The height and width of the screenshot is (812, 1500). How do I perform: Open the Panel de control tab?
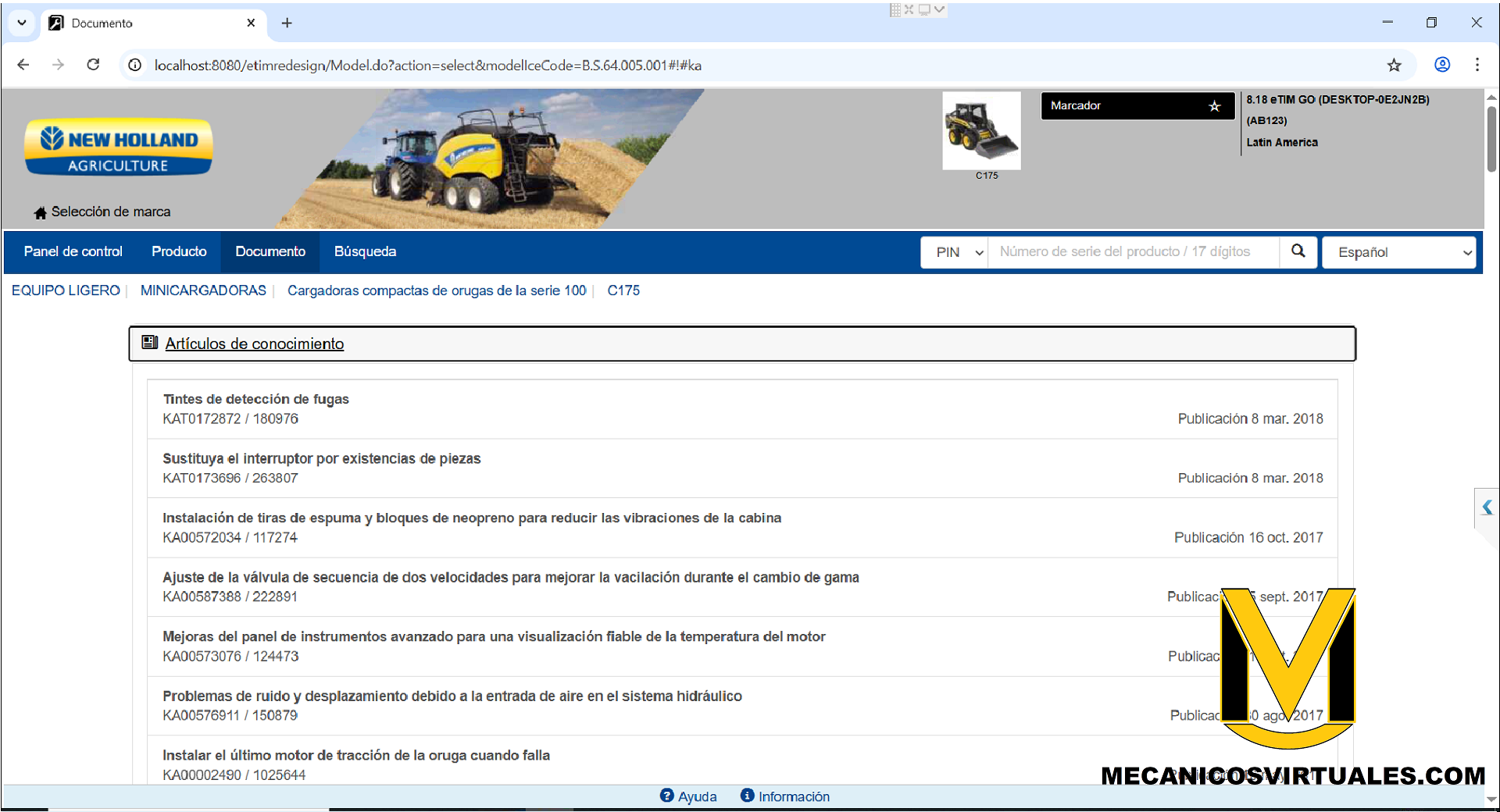pos(73,251)
